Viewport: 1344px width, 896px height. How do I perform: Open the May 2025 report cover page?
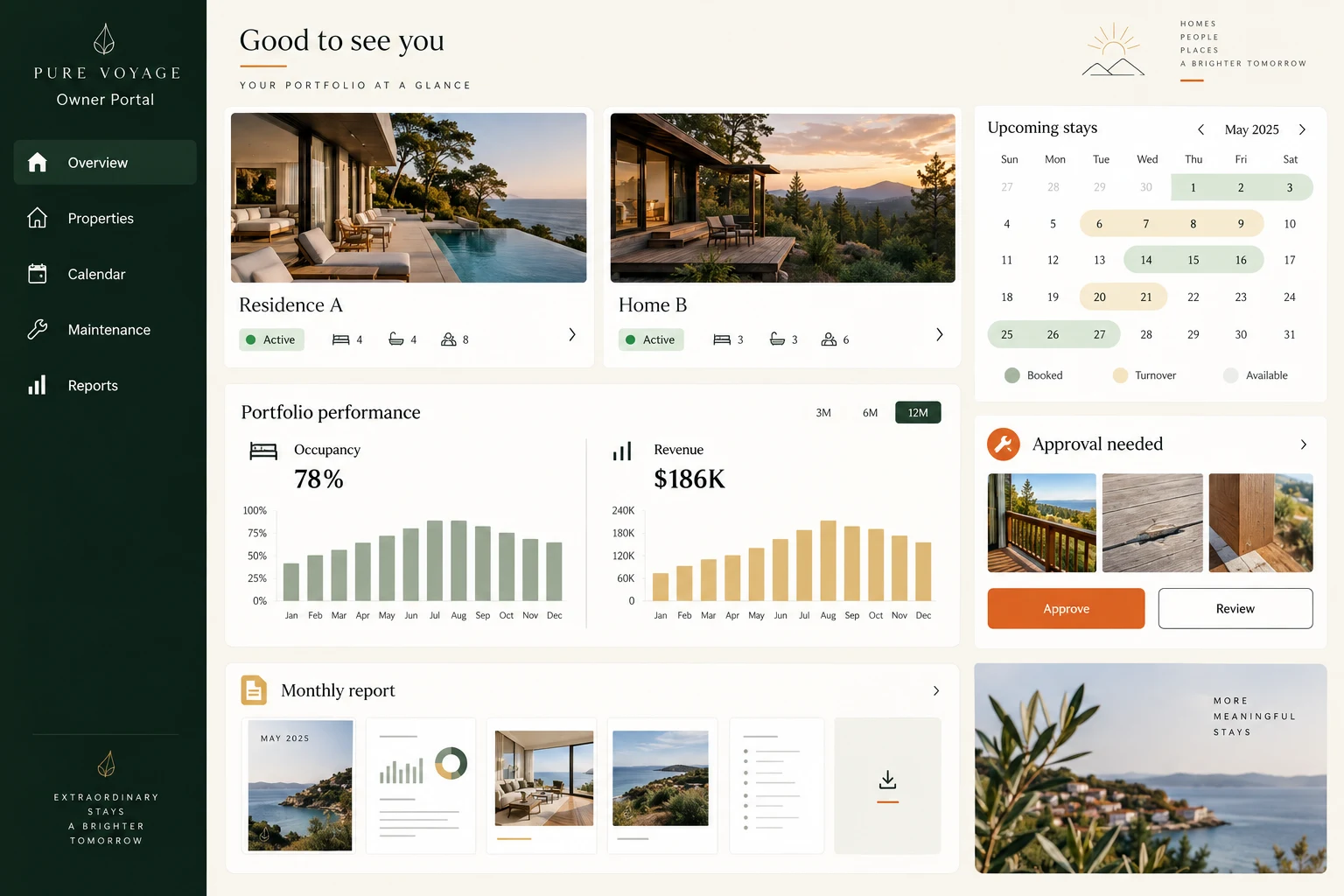click(x=300, y=786)
